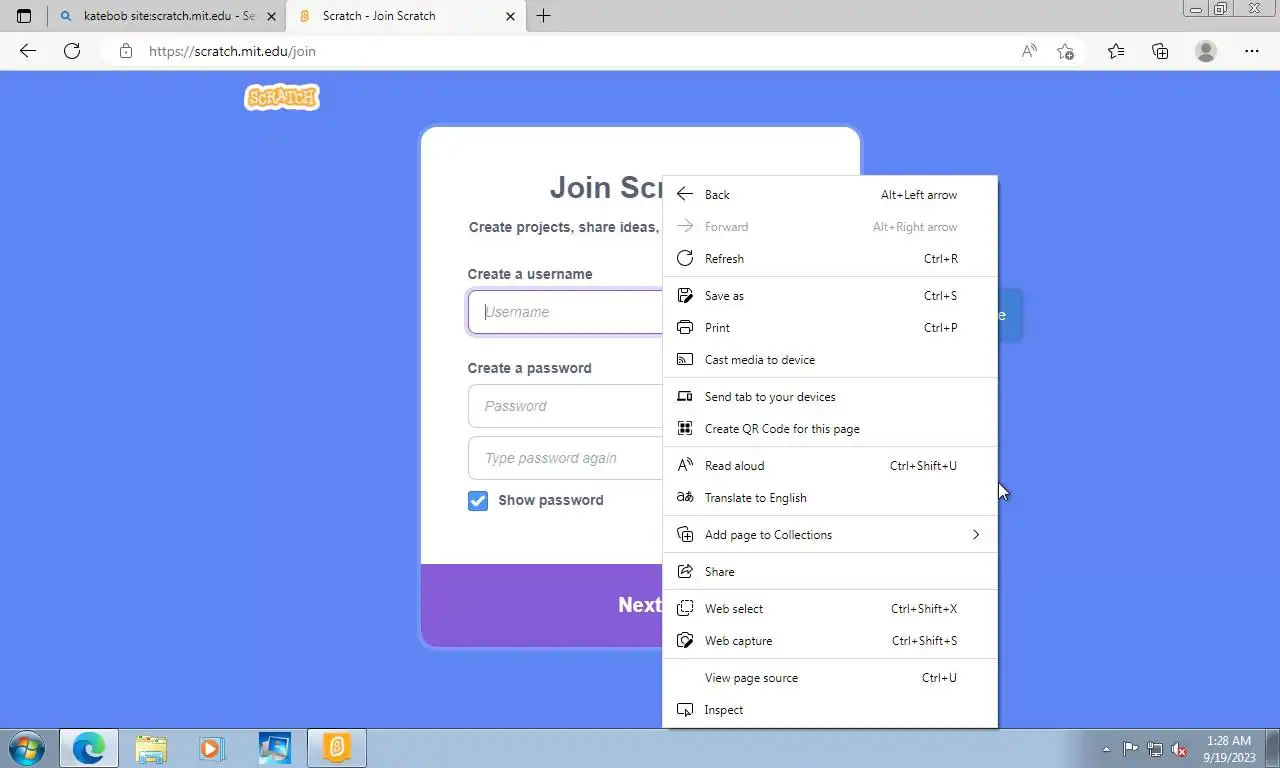Open Add page to Collections entry
1280x768 pixels.
point(830,535)
